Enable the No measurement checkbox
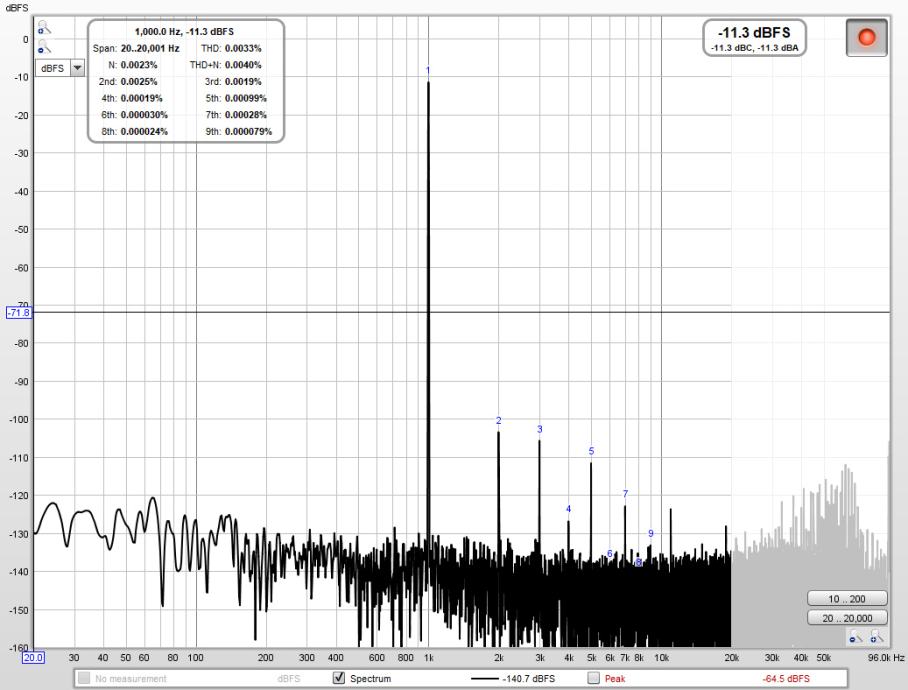 [85, 679]
